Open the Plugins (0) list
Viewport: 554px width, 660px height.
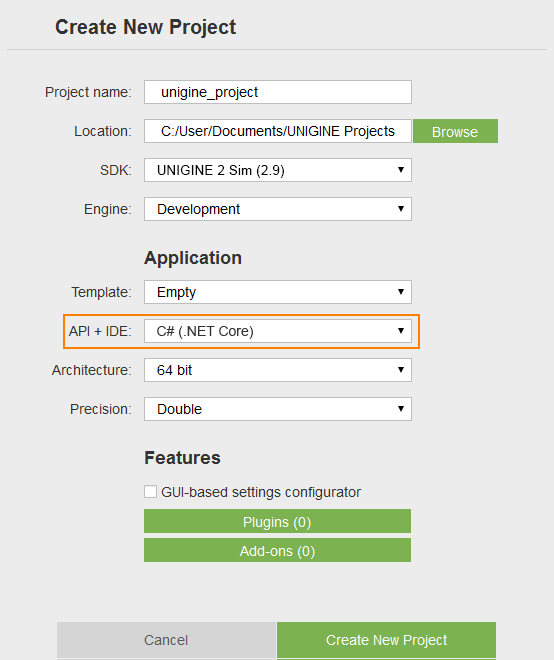click(x=277, y=521)
